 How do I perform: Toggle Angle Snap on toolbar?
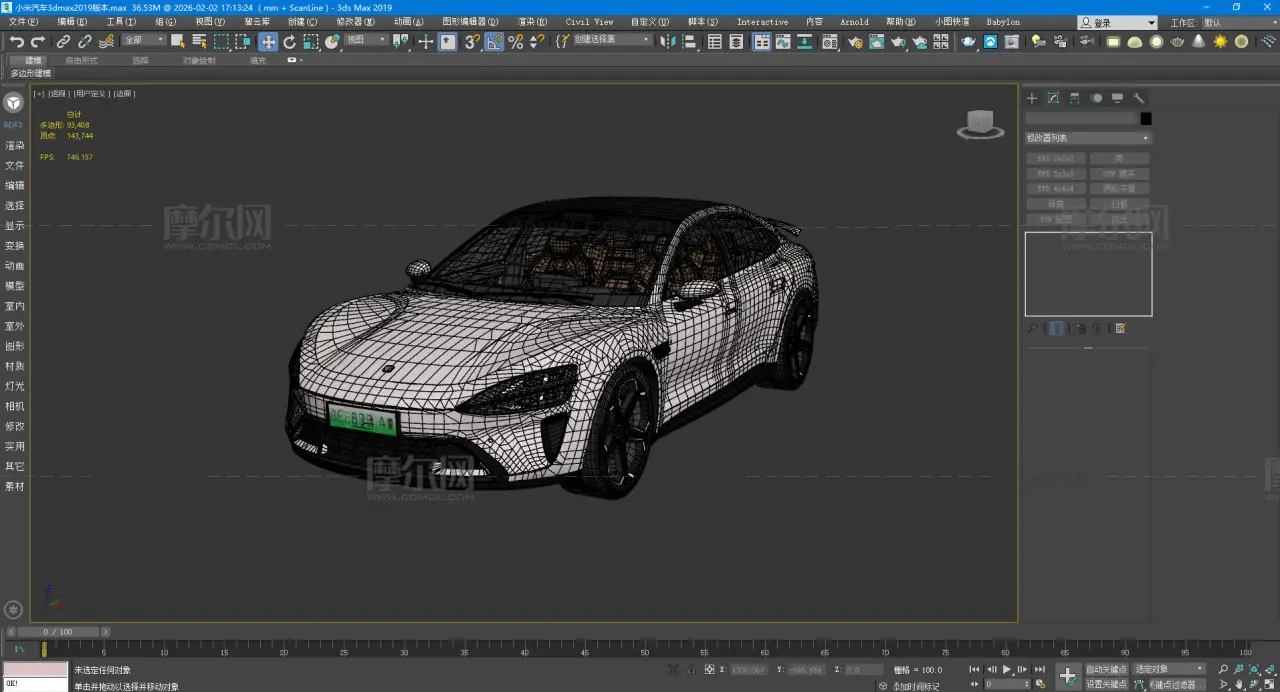494,42
